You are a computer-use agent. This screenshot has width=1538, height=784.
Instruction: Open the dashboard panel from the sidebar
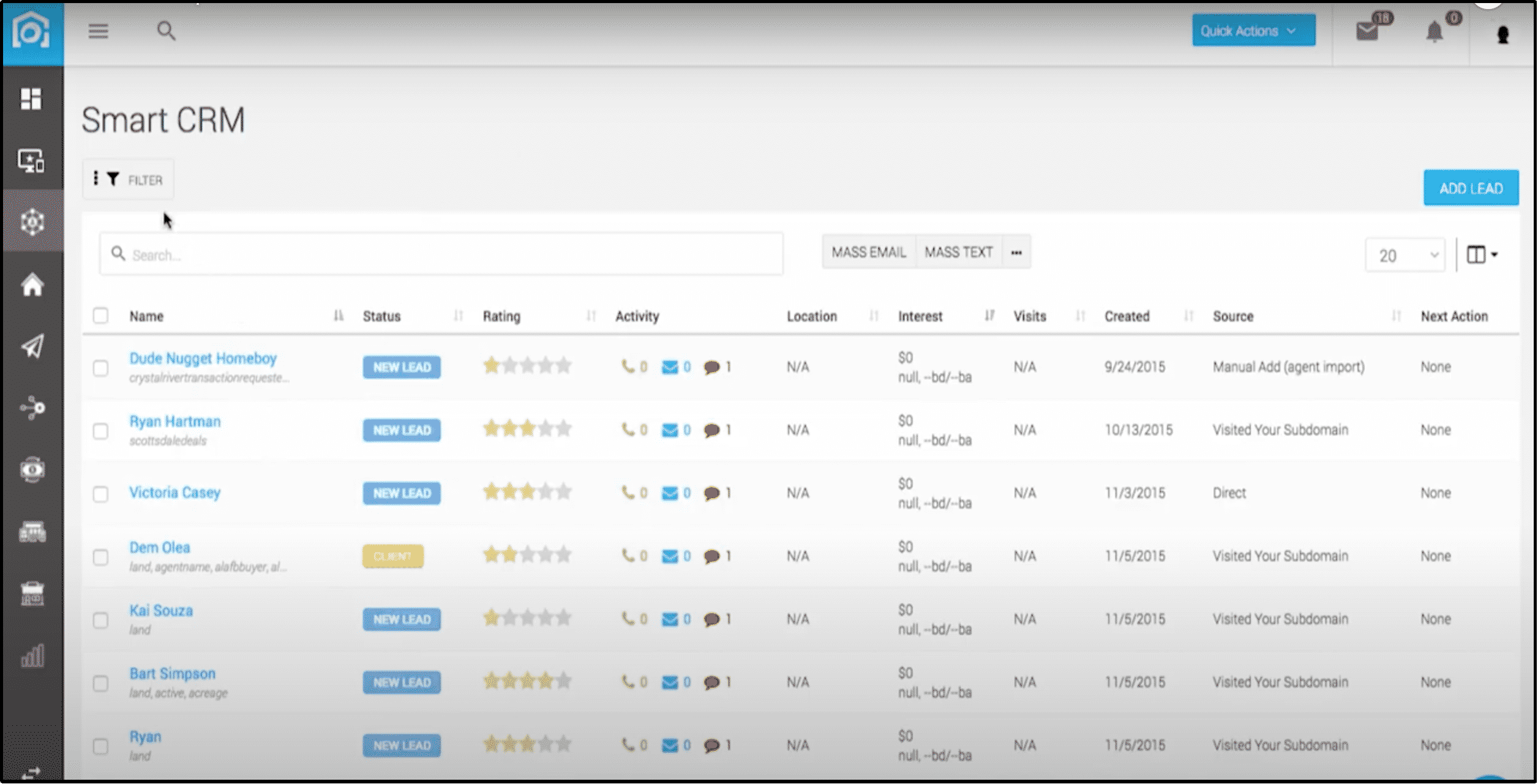point(32,100)
